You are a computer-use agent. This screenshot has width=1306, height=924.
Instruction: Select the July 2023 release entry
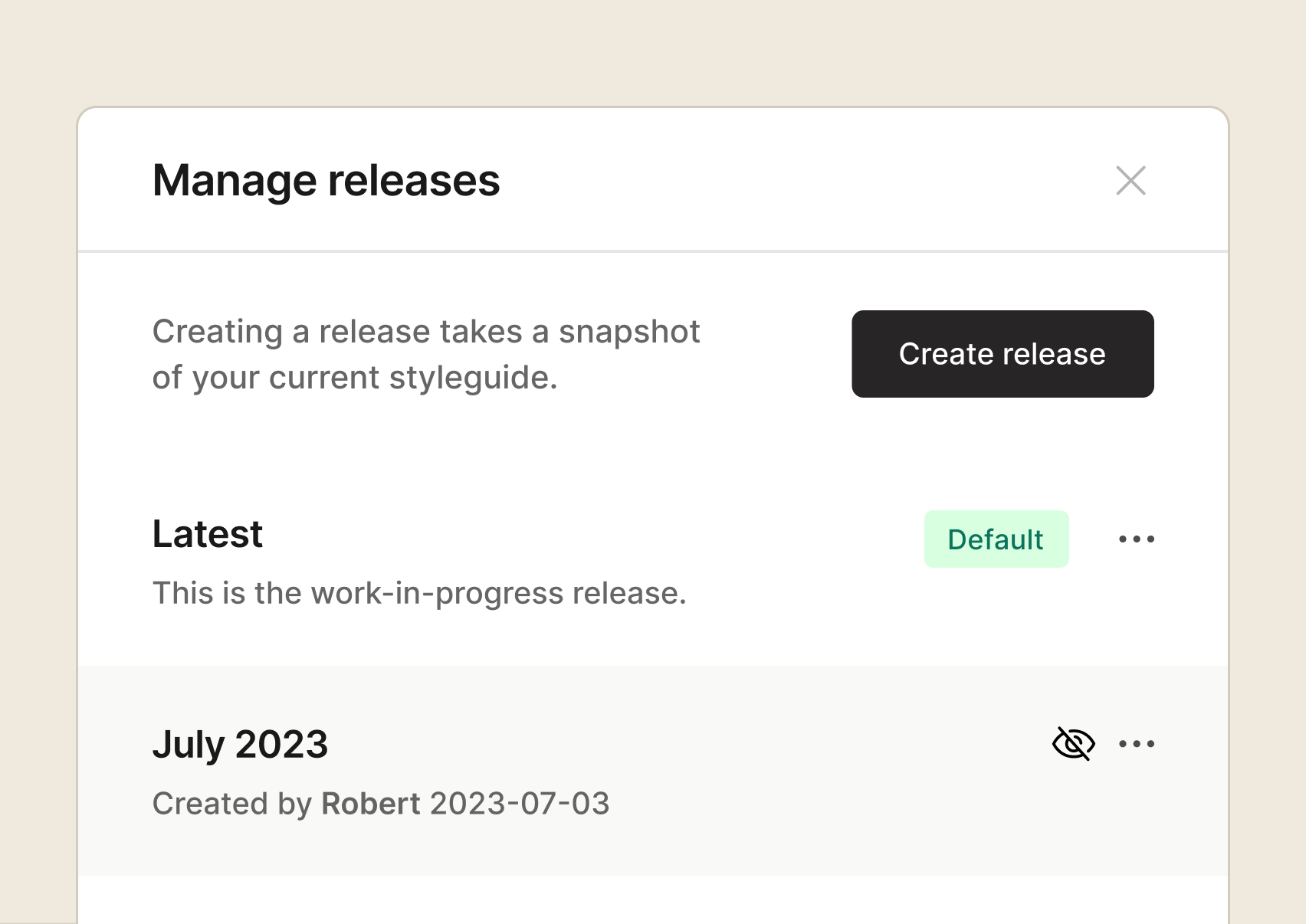(240, 742)
